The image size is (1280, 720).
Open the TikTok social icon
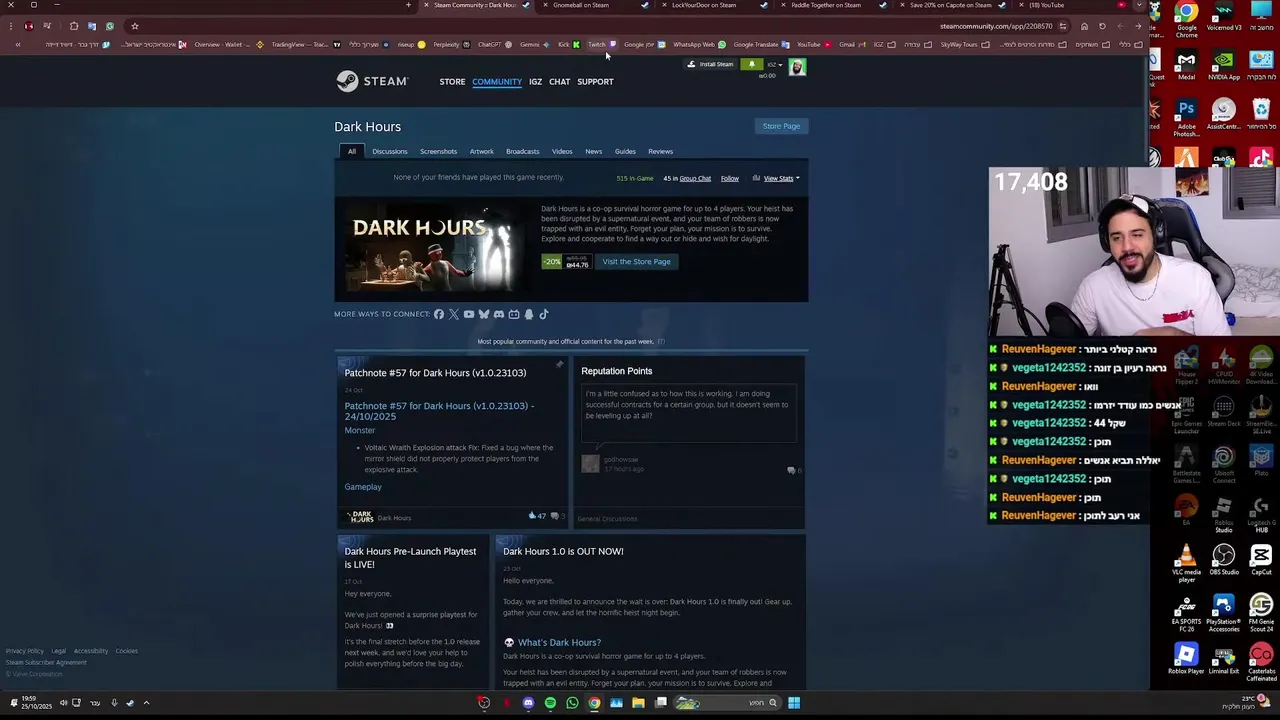click(x=544, y=314)
